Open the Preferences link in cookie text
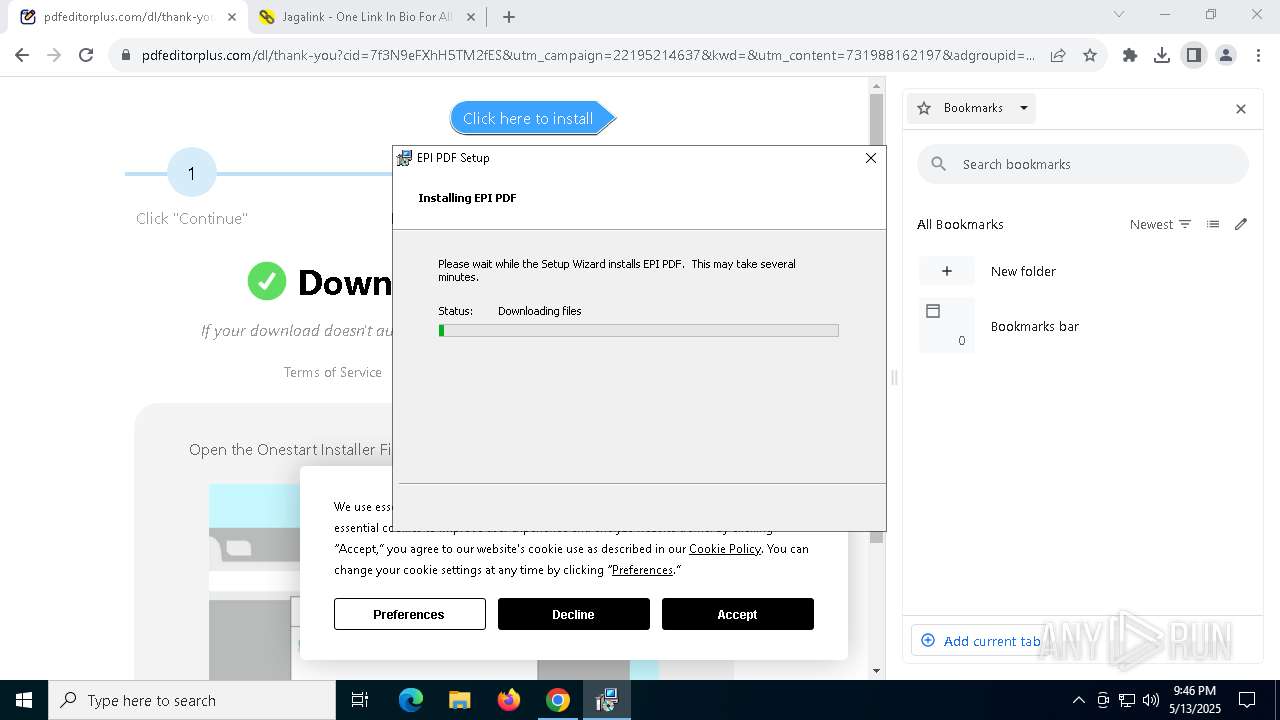The width and height of the screenshot is (1280, 720). point(642,570)
